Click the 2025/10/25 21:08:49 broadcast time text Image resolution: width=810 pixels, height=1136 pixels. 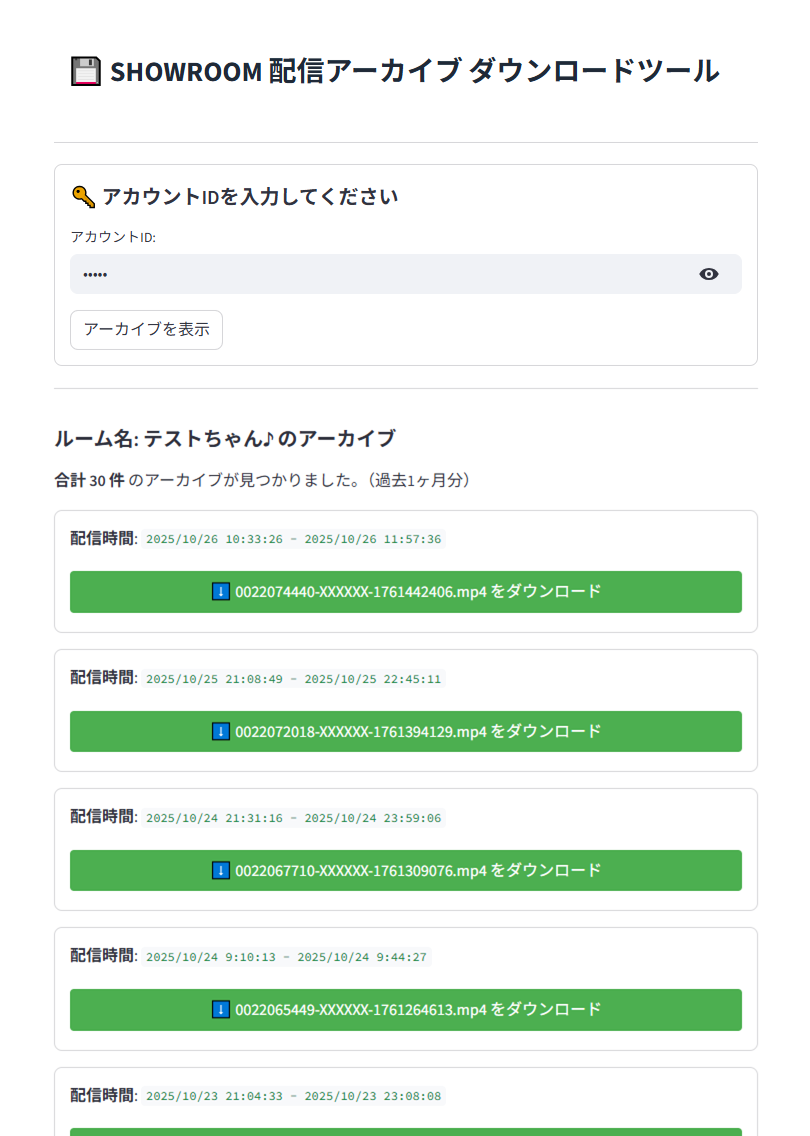(x=293, y=679)
